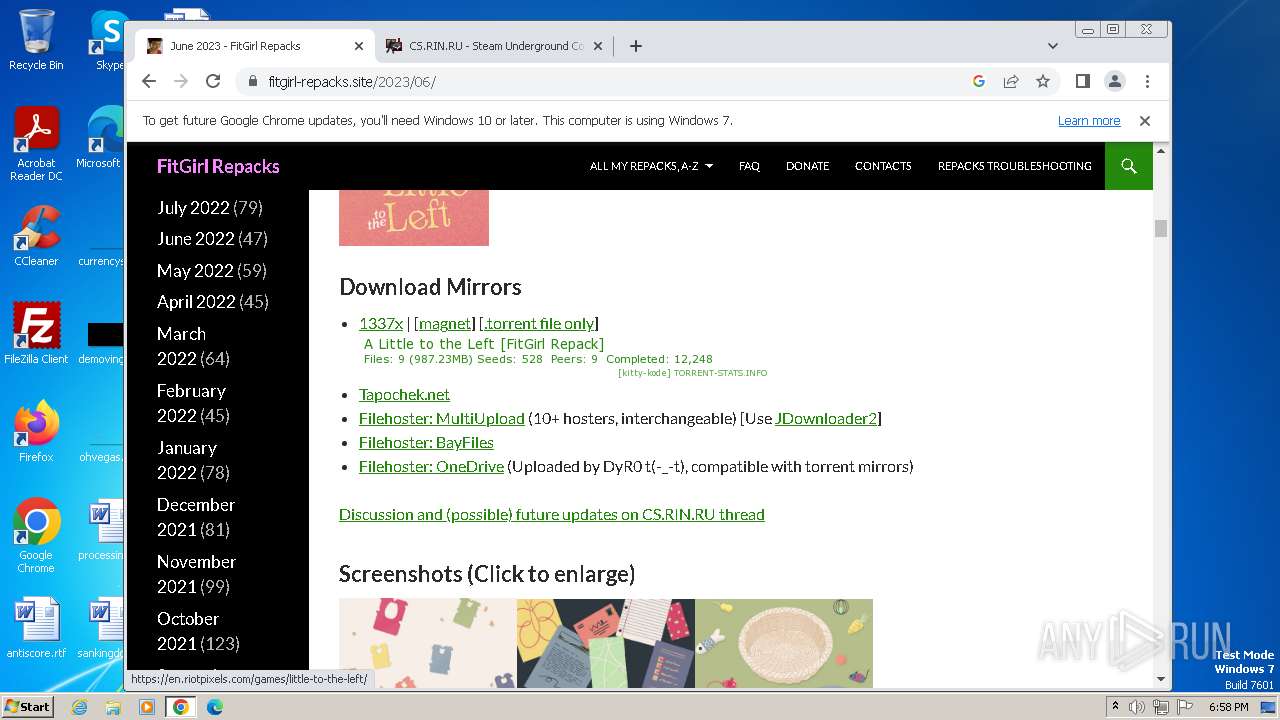Show hidden tray icons arrow

[x=1116, y=707]
